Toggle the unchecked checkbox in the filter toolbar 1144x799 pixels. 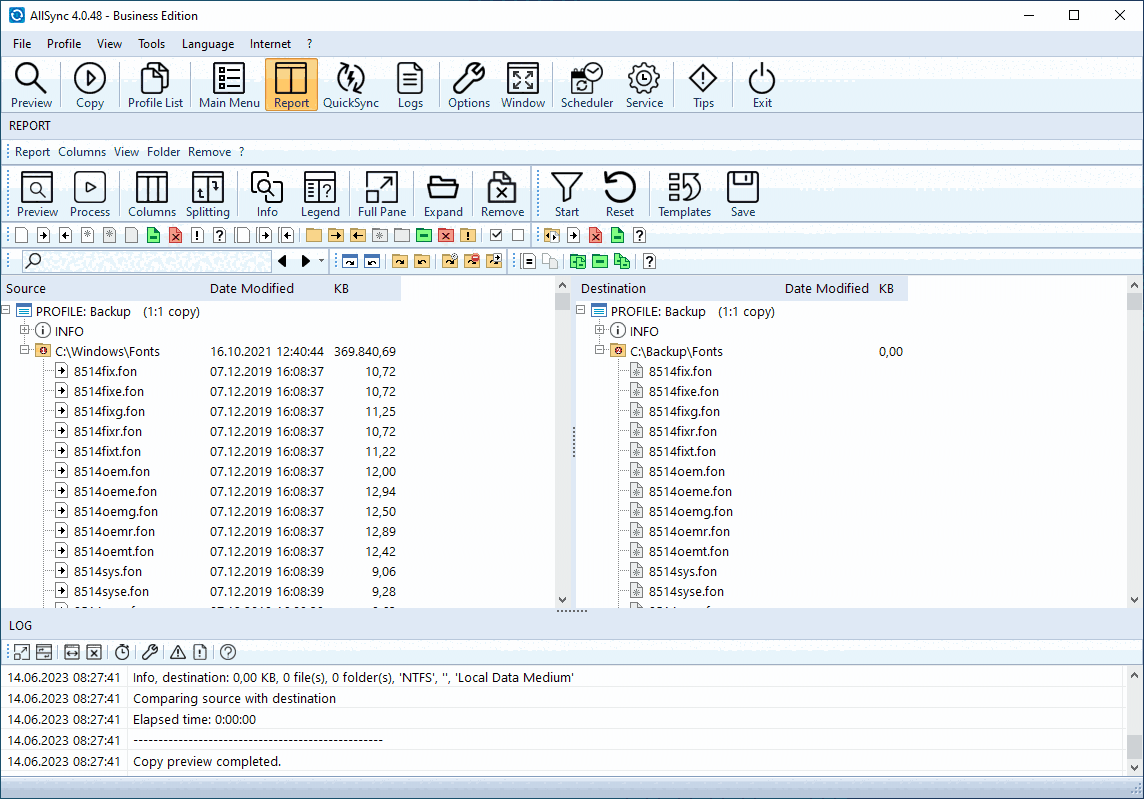[x=516, y=235]
